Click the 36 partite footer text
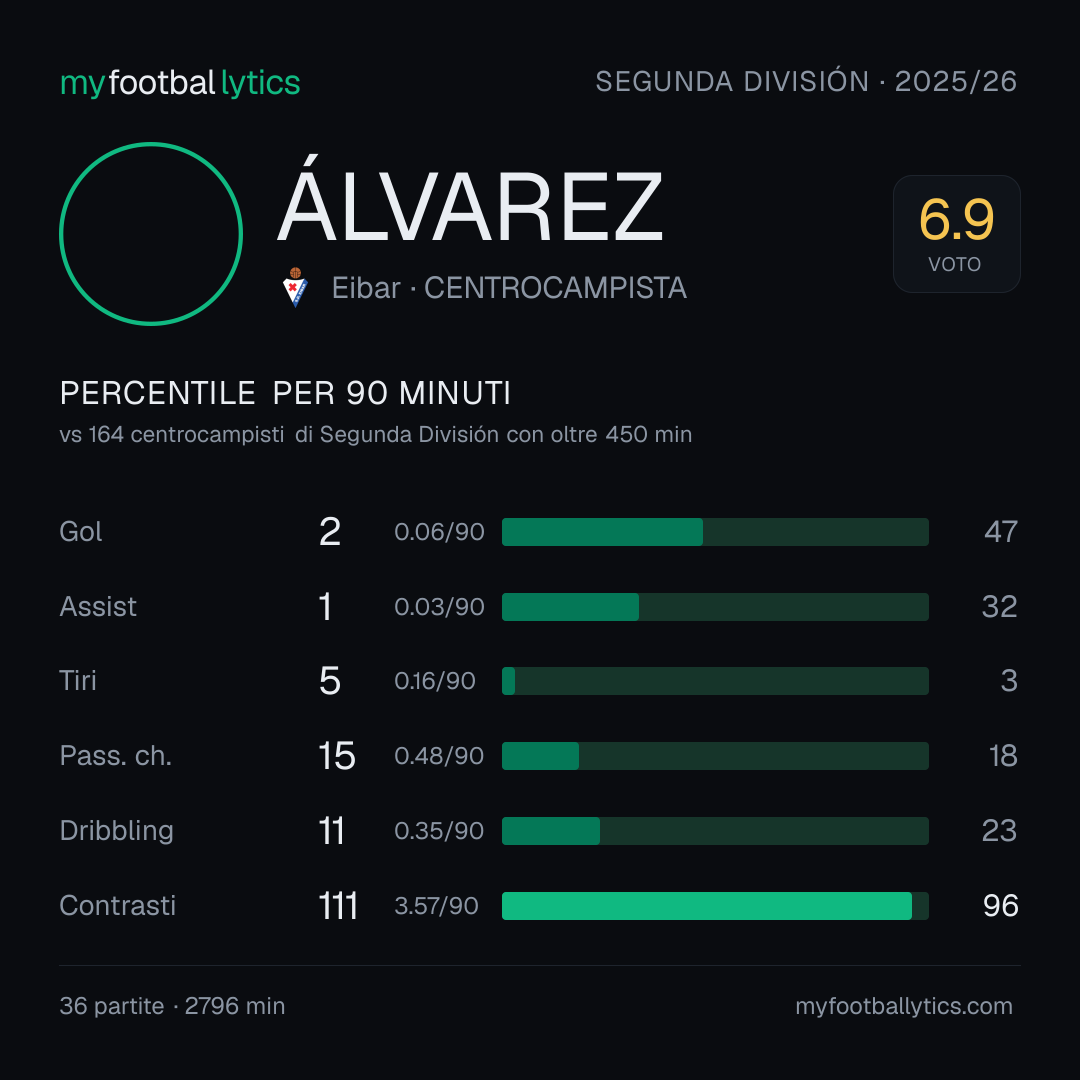Image resolution: width=1080 pixels, height=1080 pixels. click(x=112, y=1006)
